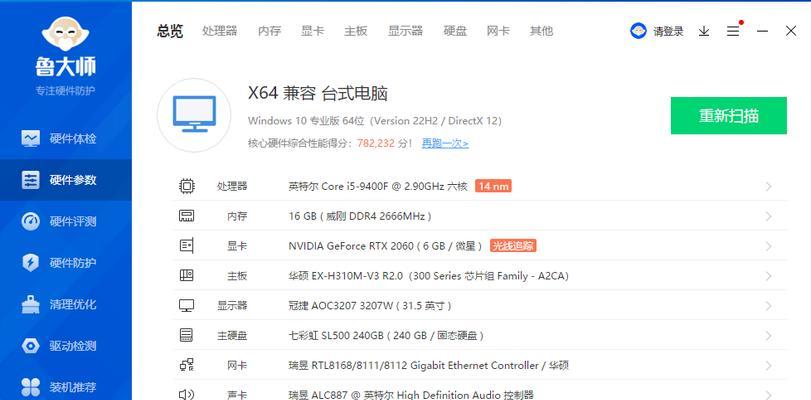Click the text 七彩虹 SL500 240GB
Screen dimensions: 811x400
click(x=336, y=335)
